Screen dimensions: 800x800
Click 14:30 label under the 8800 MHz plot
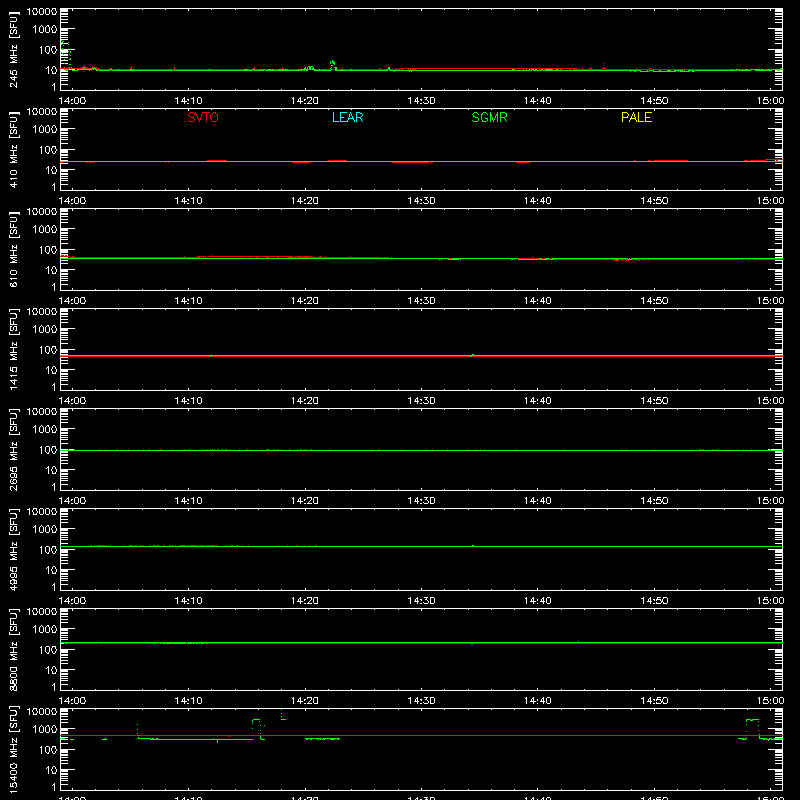coord(421,701)
